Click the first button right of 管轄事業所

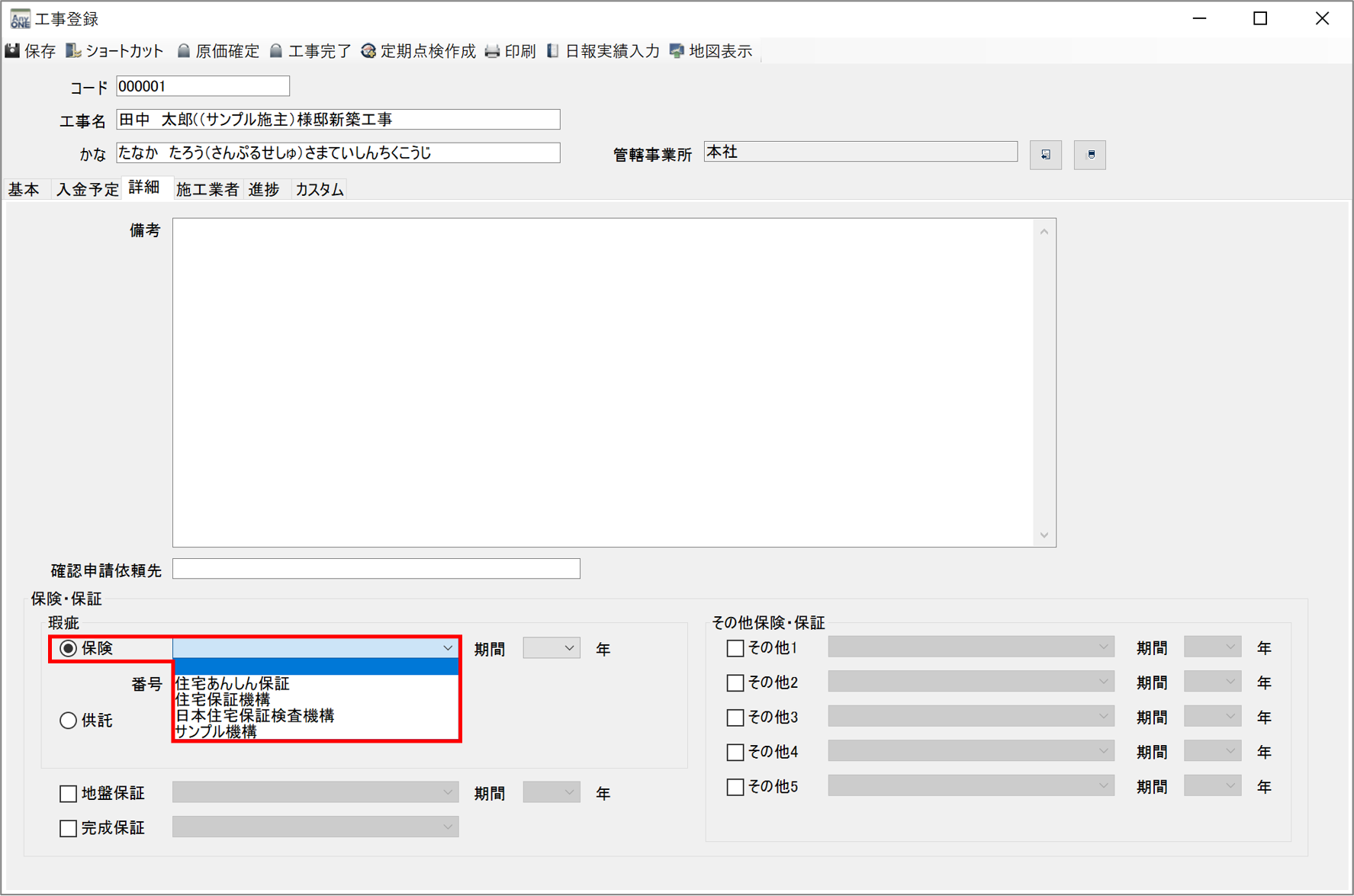coord(1045,155)
